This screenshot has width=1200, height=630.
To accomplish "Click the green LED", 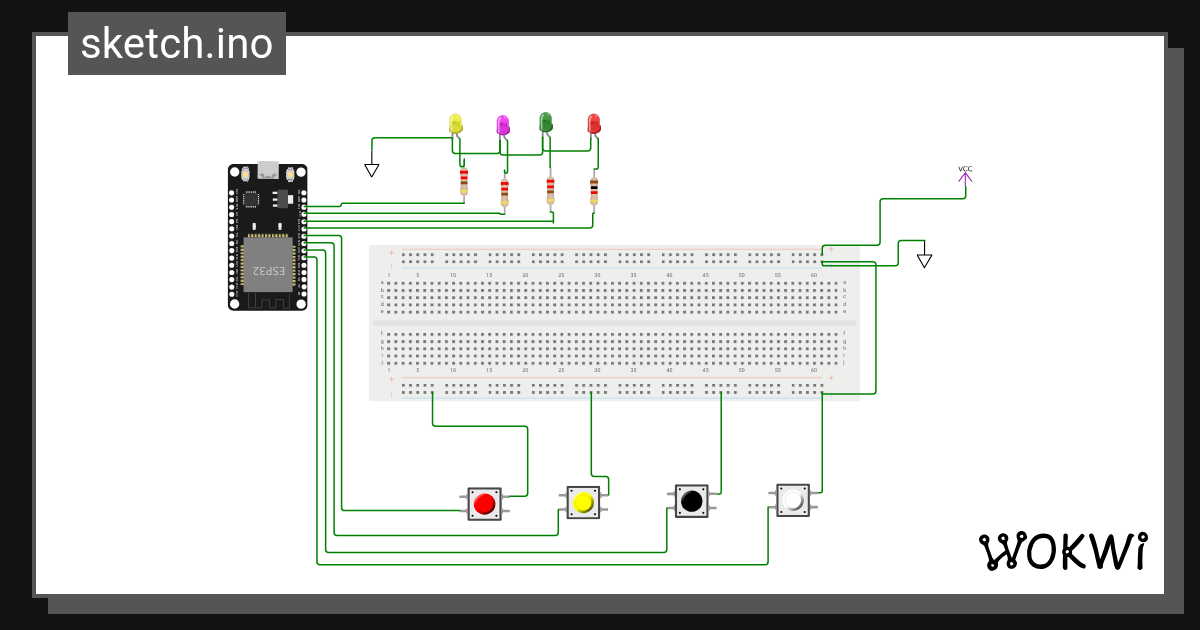I will 546,122.
